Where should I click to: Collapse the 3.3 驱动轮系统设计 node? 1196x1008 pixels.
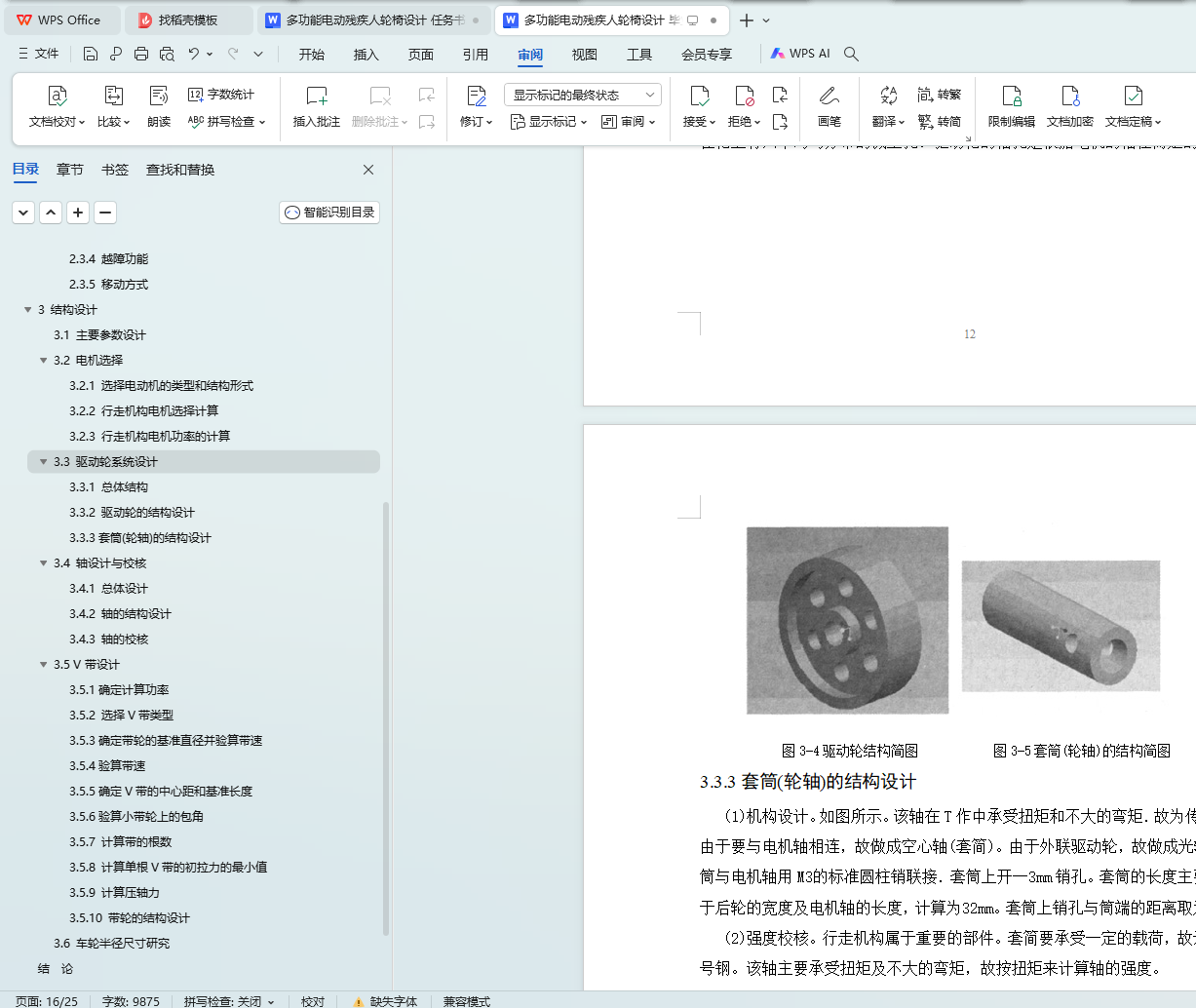pyautogui.click(x=43, y=462)
